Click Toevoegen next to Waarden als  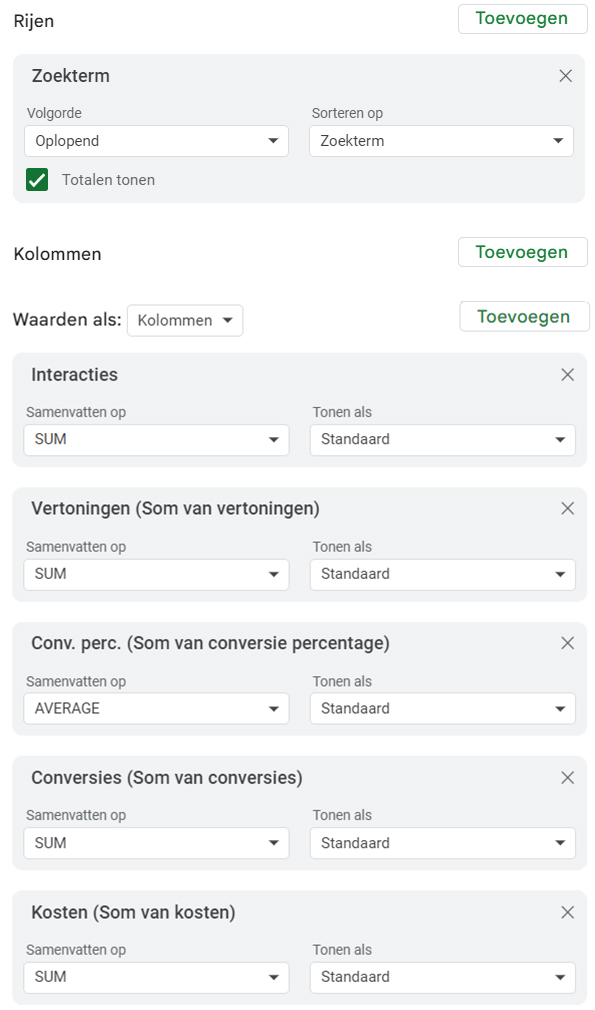[524, 317]
